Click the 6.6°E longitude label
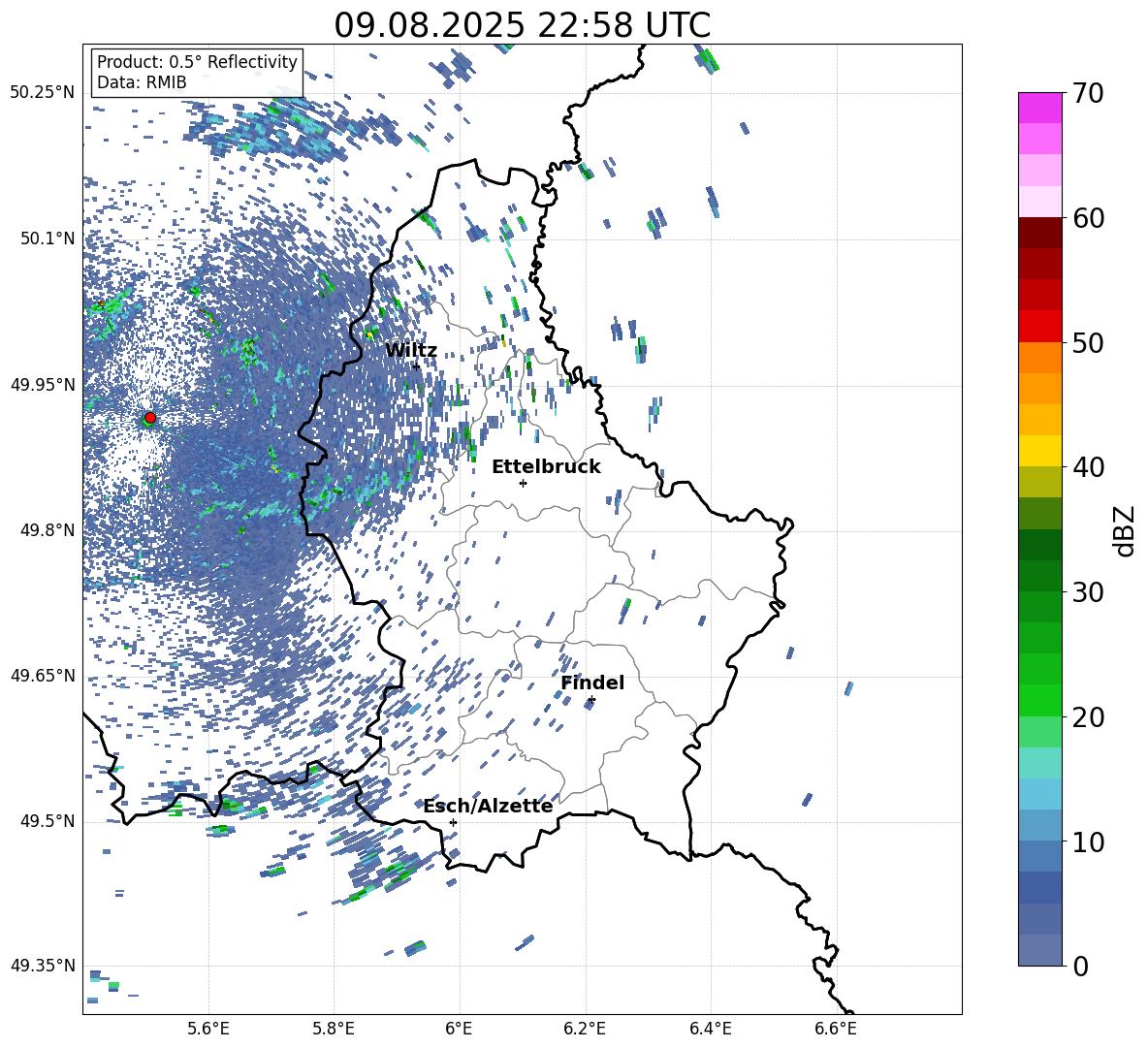Viewport: 1148px width, 1048px height. 836,1029
